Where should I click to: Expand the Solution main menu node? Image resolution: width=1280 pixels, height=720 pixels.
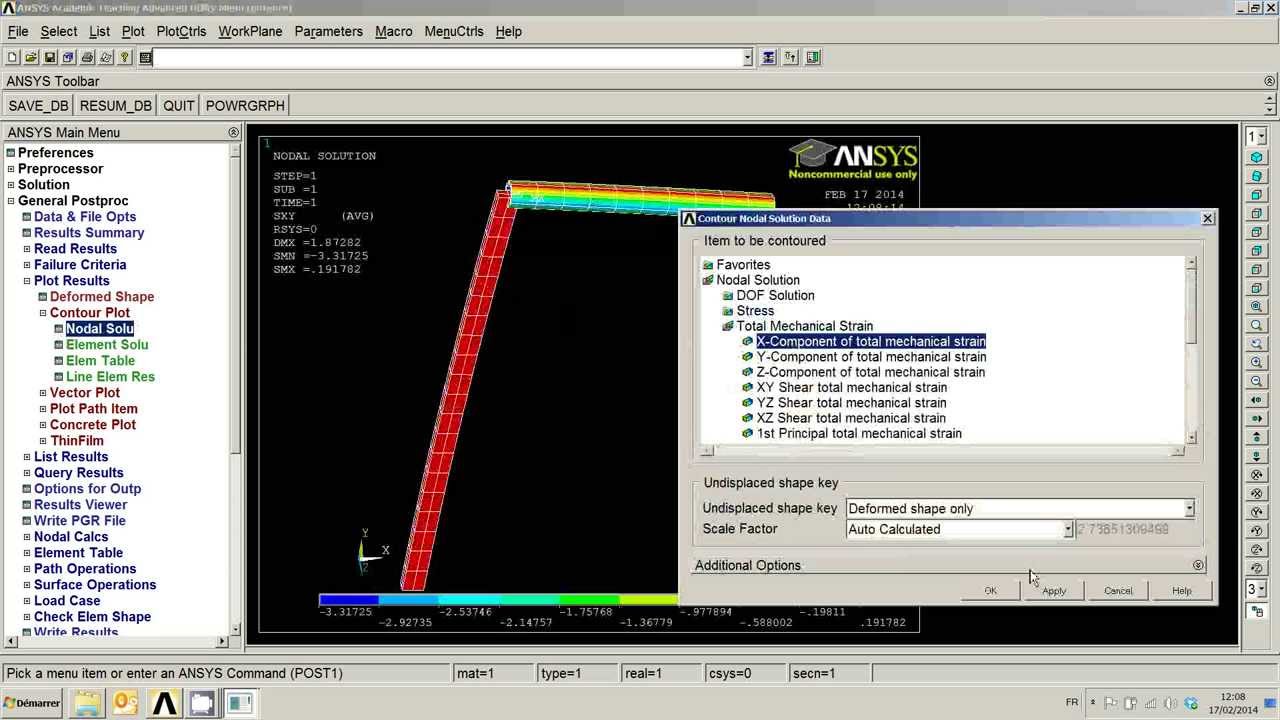11,185
